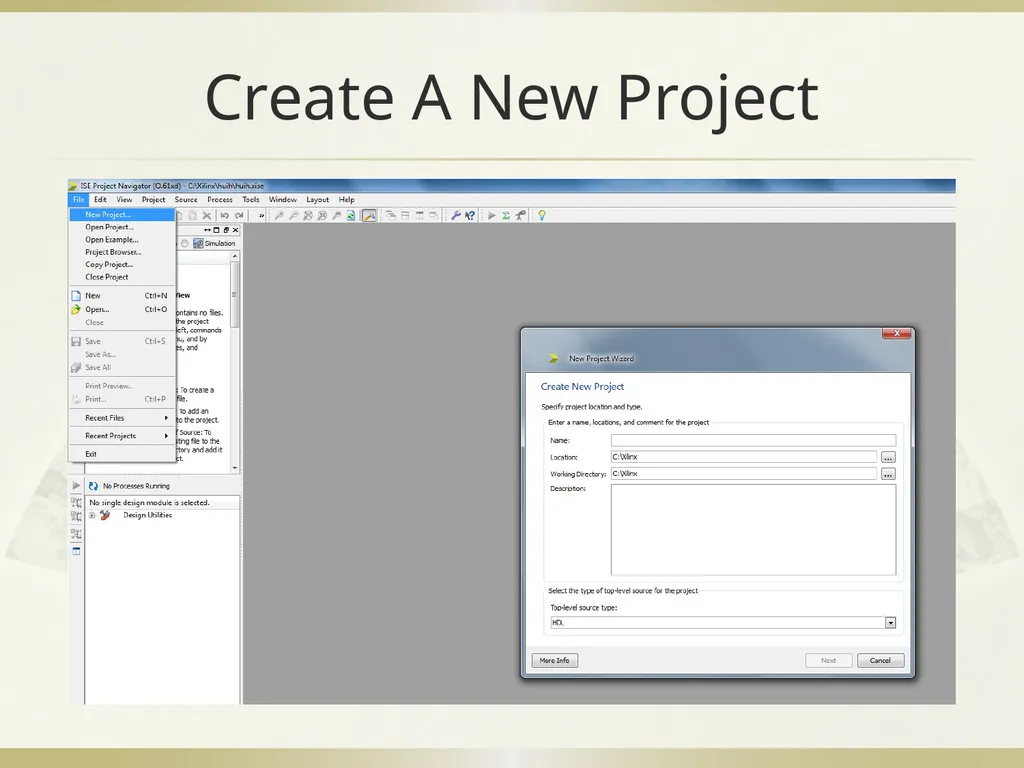Choose New Project... from File menu
Image resolution: width=1024 pixels, height=768 pixels.
pos(122,214)
